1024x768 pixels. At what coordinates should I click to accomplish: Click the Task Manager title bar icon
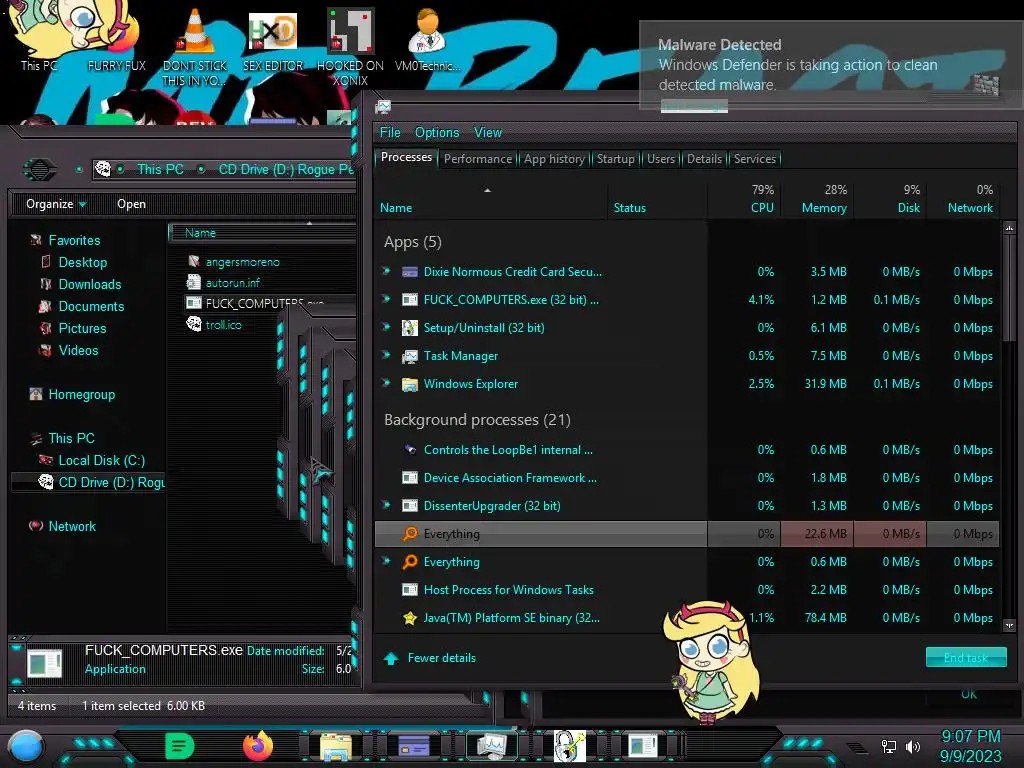383,107
